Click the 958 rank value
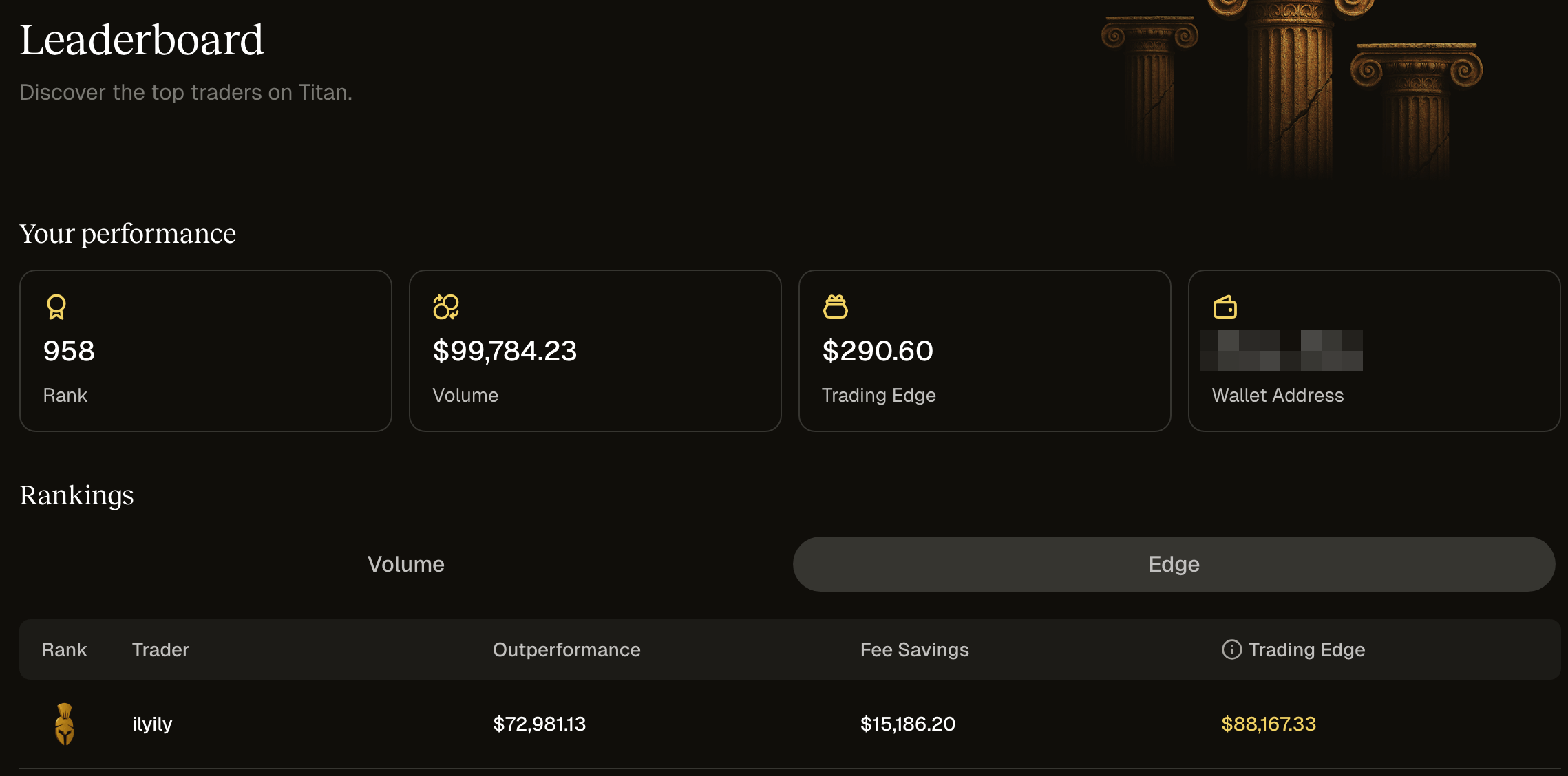1568x776 pixels. pos(69,351)
